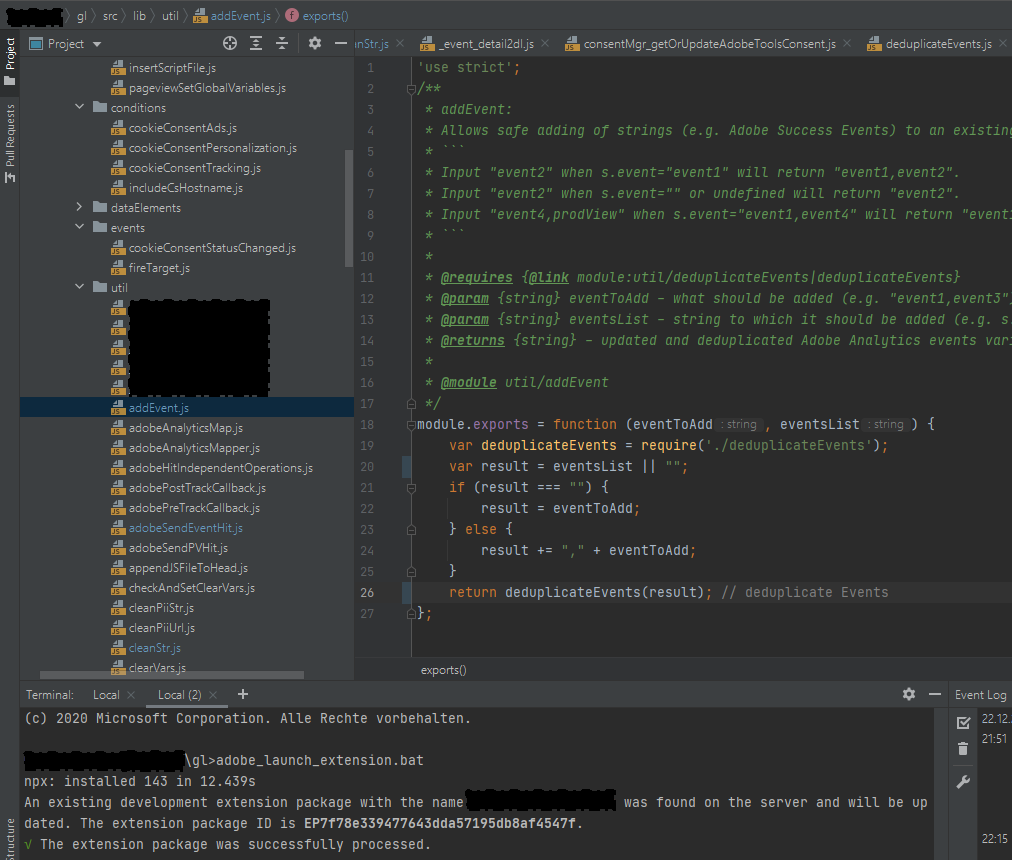Open Project panel settings gear

(x=314, y=43)
